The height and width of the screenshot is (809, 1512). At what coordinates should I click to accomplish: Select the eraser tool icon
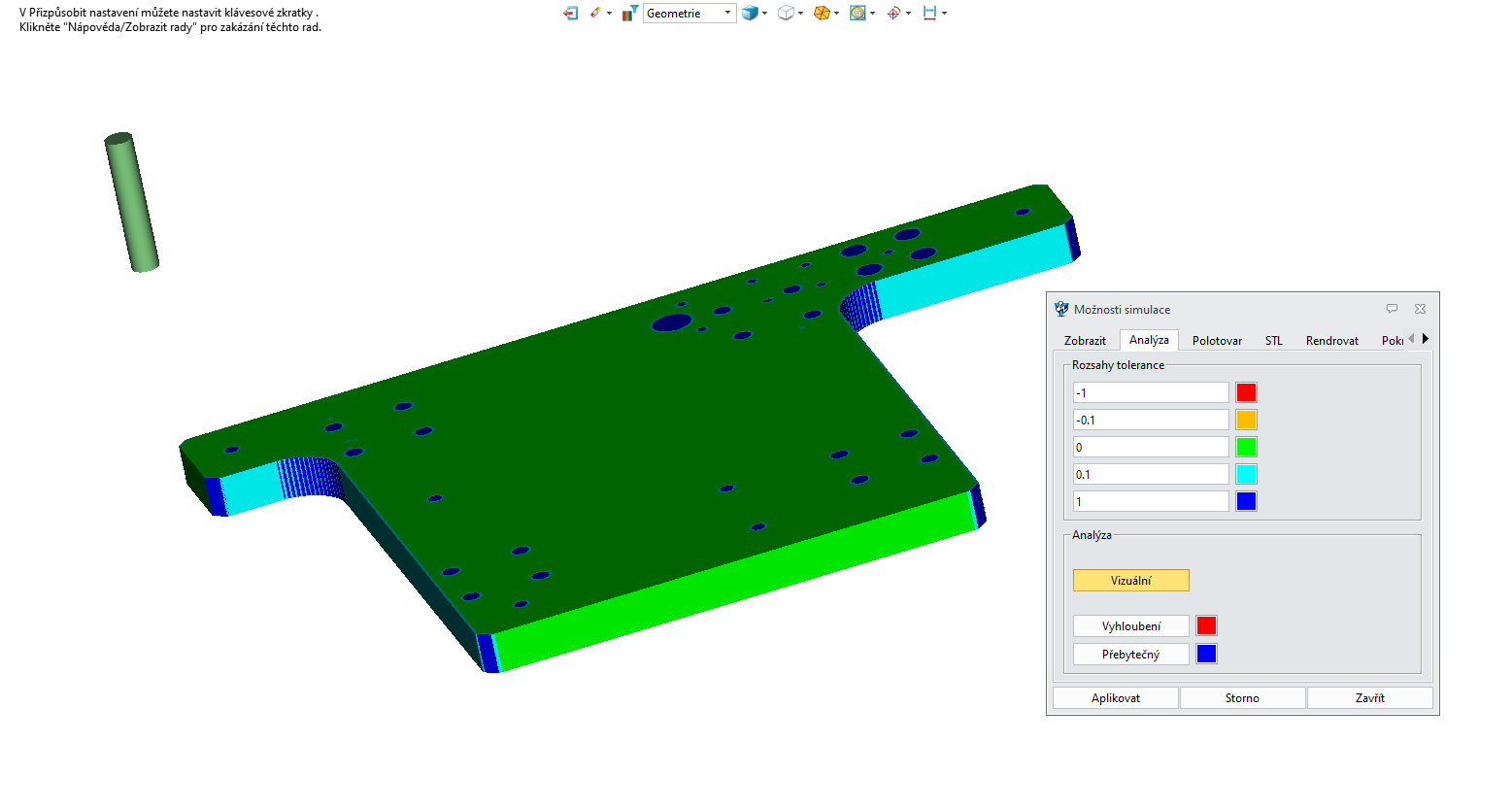tap(595, 14)
